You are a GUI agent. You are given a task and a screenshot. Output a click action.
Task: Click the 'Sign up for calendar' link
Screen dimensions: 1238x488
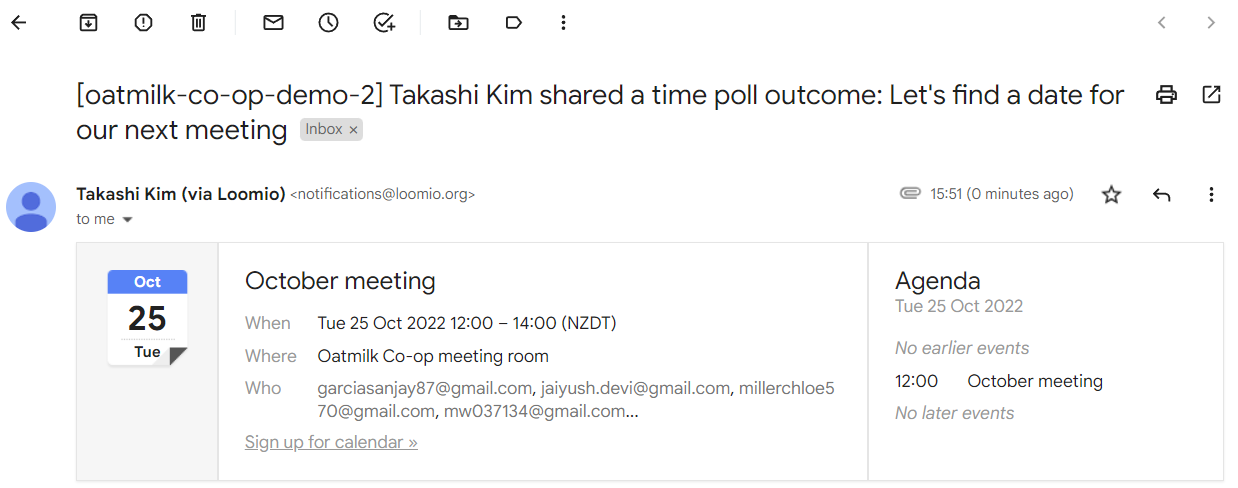(331, 442)
